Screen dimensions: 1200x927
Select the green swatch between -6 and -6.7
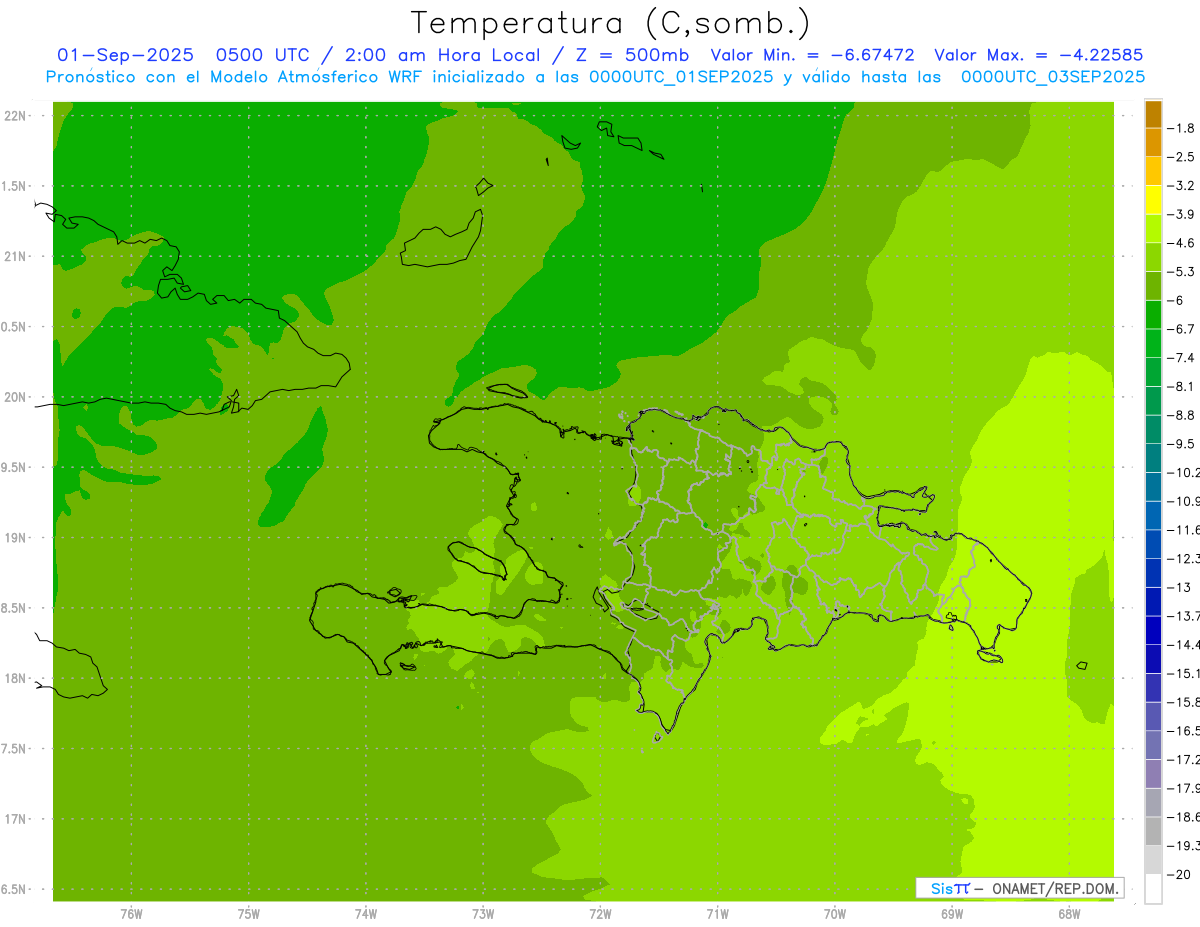tap(1153, 315)
